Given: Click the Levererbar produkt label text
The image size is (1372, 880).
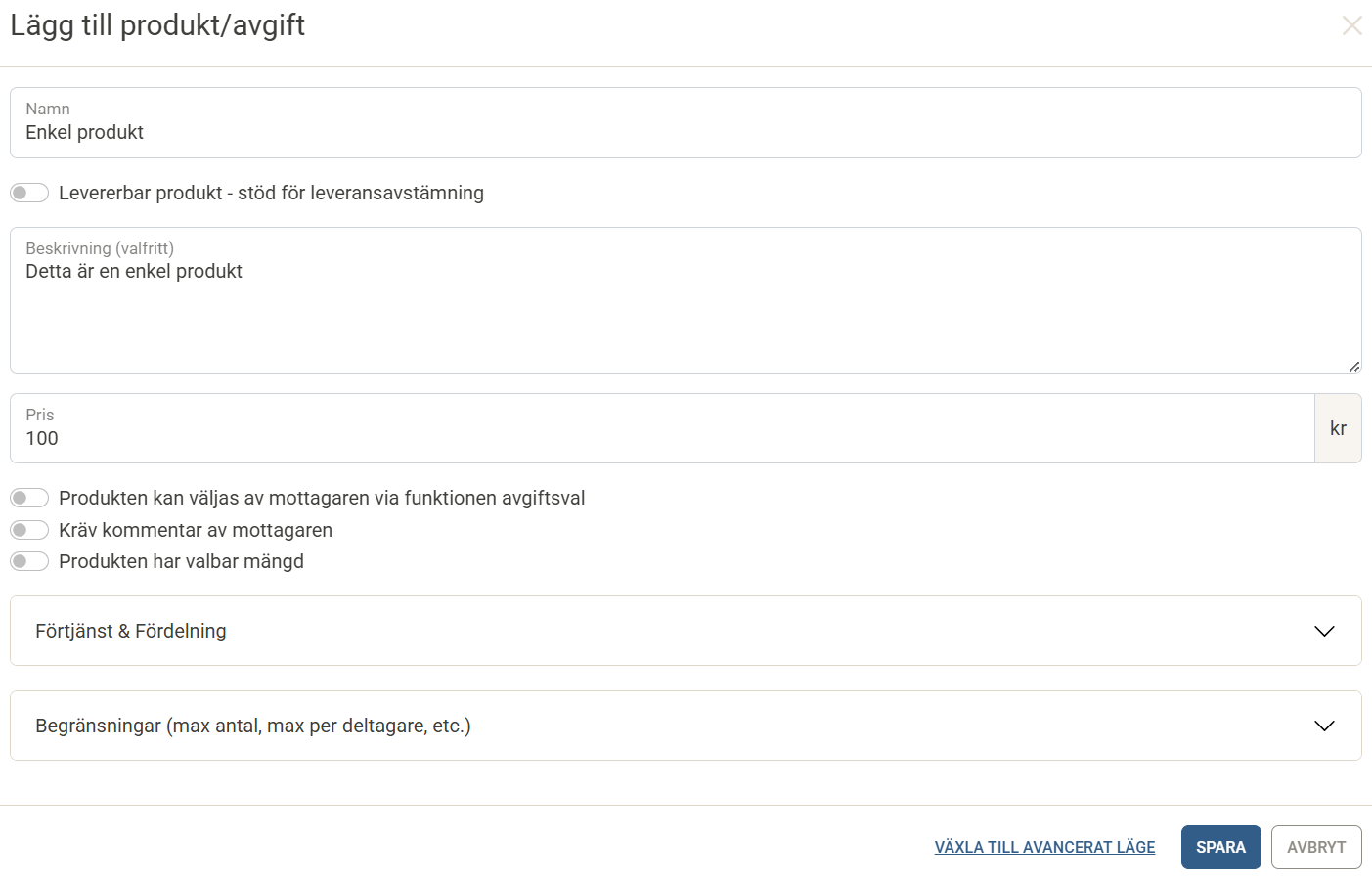Looking at the screenshot, I should [271, 193].
